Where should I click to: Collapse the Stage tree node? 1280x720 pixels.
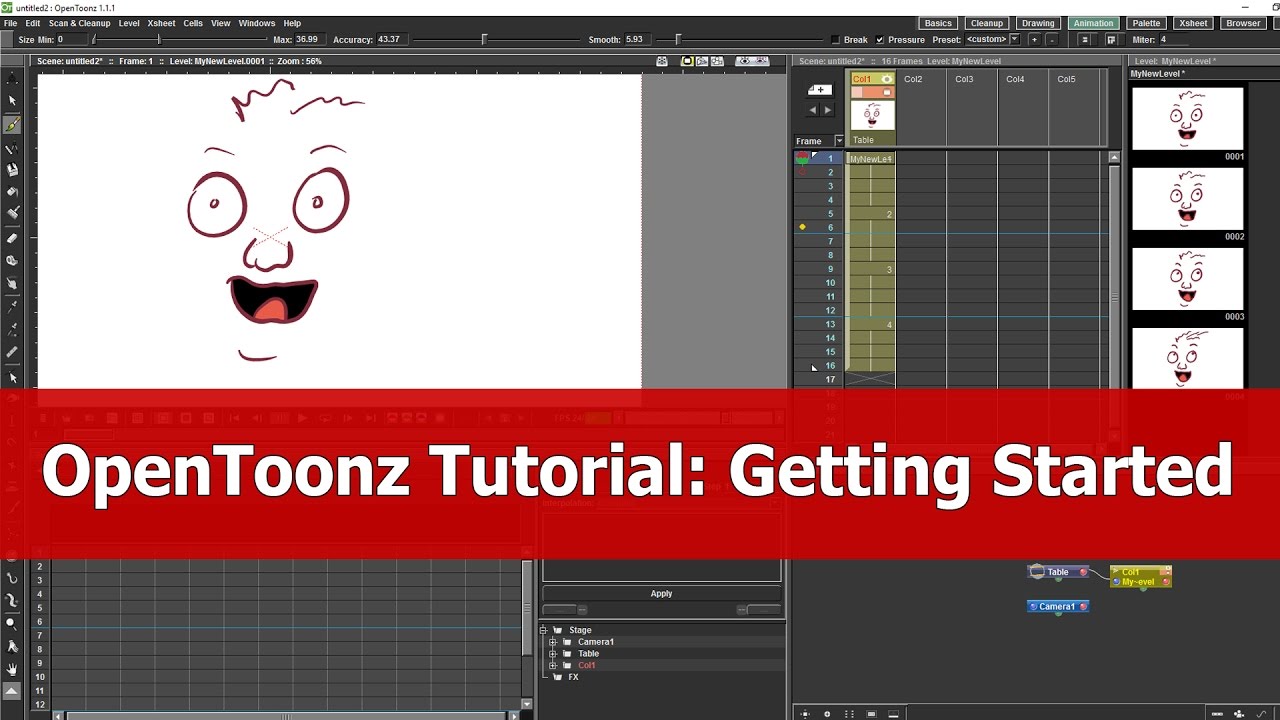point(544,630)
